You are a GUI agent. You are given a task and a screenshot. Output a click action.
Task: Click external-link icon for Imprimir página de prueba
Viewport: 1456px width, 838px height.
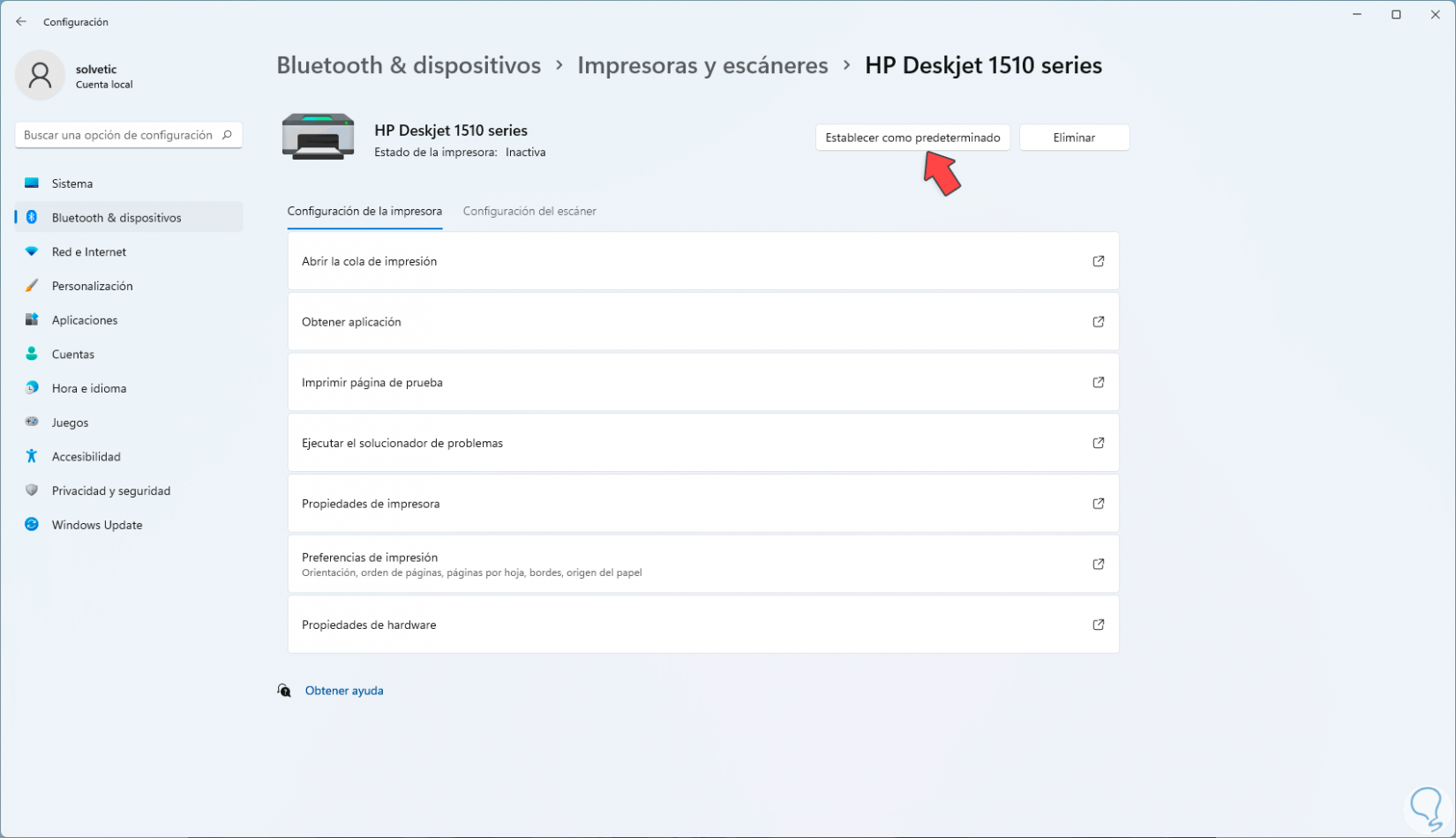coord(1099,383)
